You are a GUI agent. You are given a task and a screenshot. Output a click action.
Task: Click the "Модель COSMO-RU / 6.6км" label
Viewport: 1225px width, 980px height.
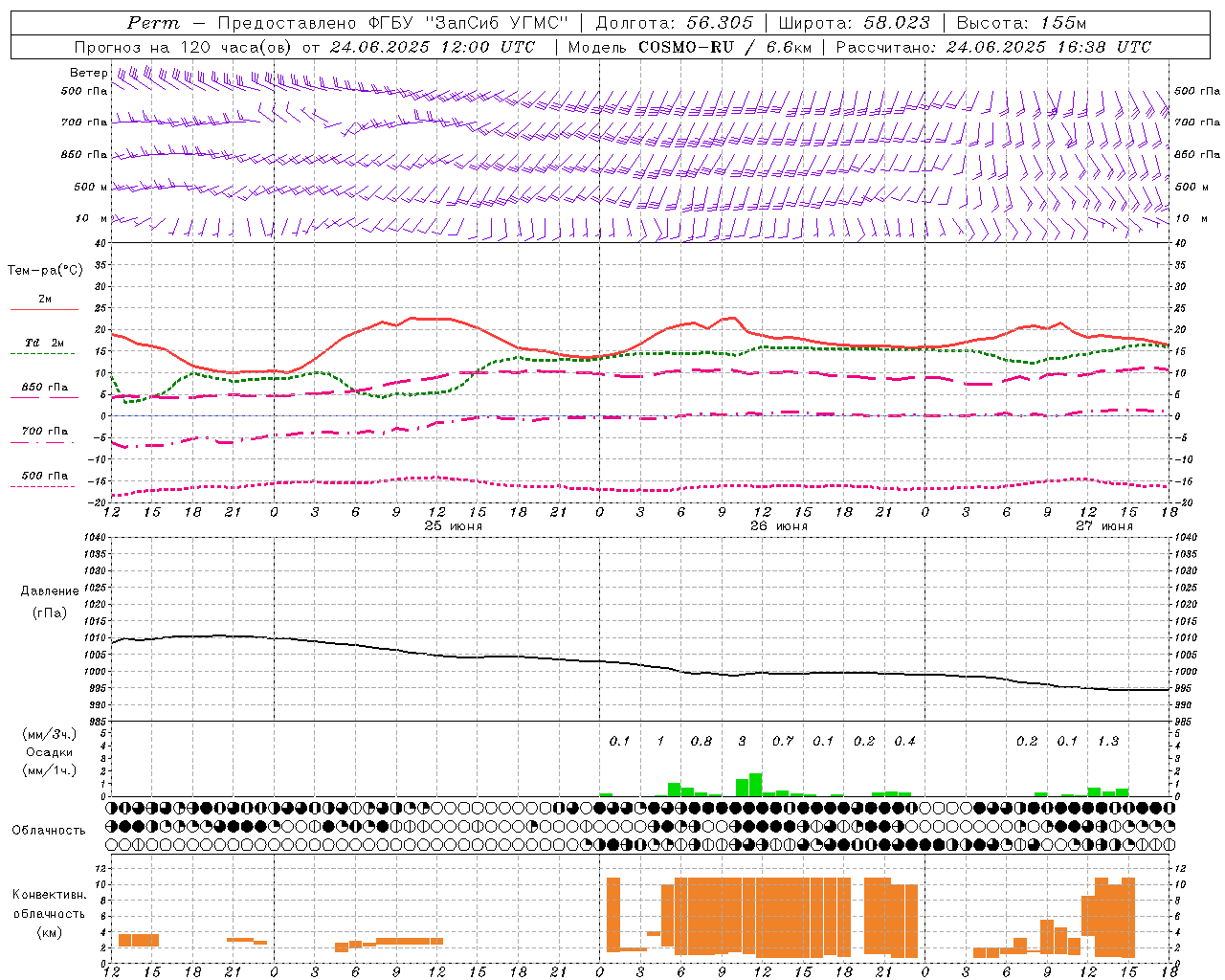coord(689,47)
